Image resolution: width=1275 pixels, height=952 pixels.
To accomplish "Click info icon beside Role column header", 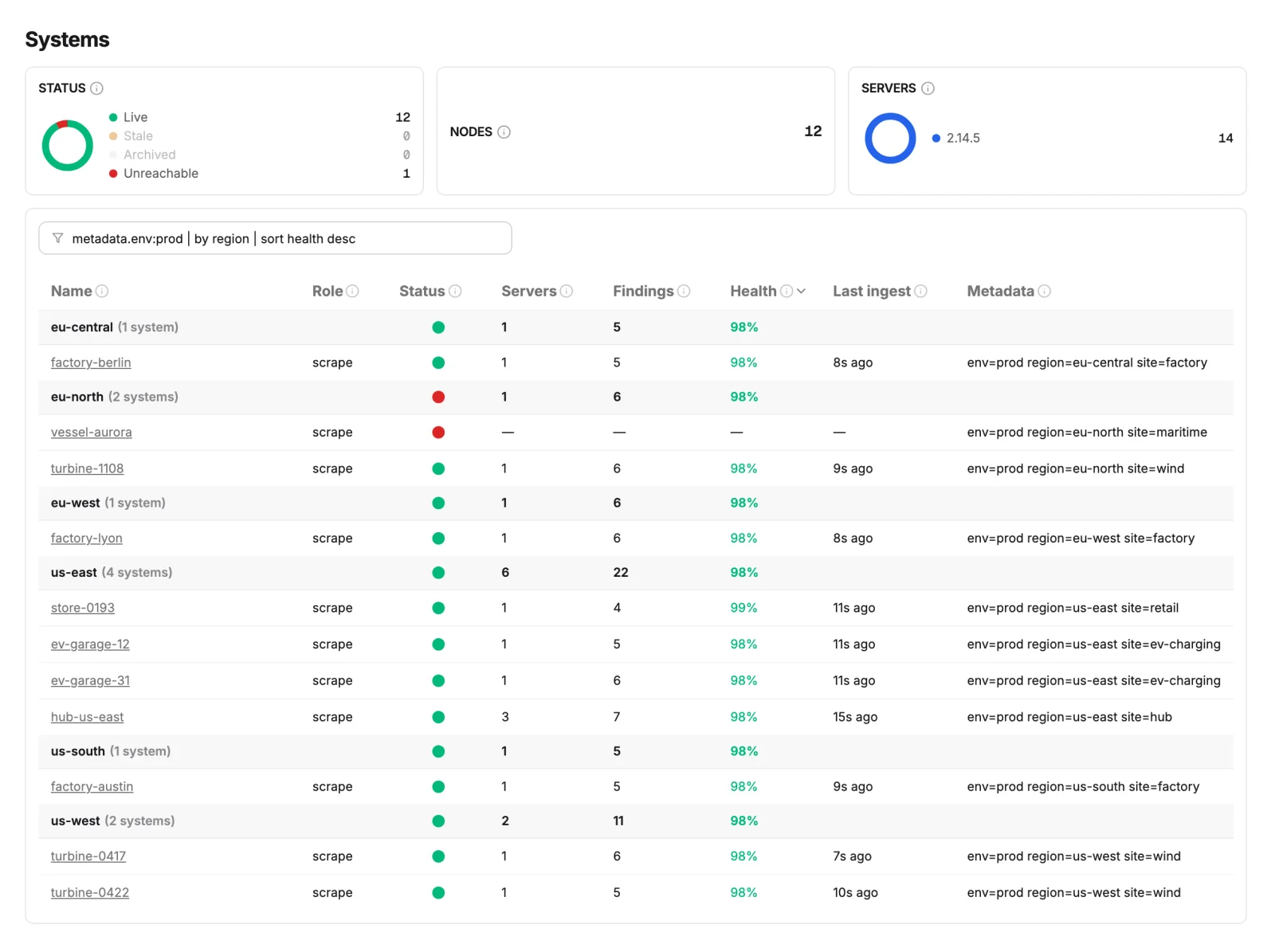I will click(x=353, y=292).
